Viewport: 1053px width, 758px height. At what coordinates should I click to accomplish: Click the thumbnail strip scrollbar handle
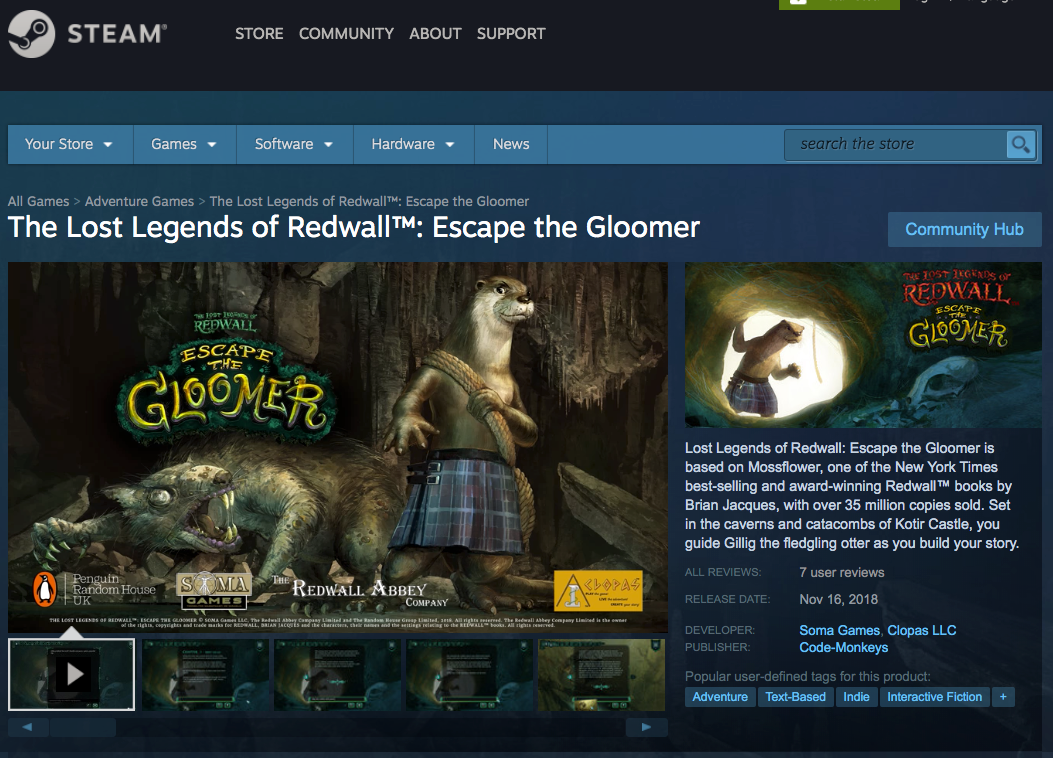tap(83, 727)
